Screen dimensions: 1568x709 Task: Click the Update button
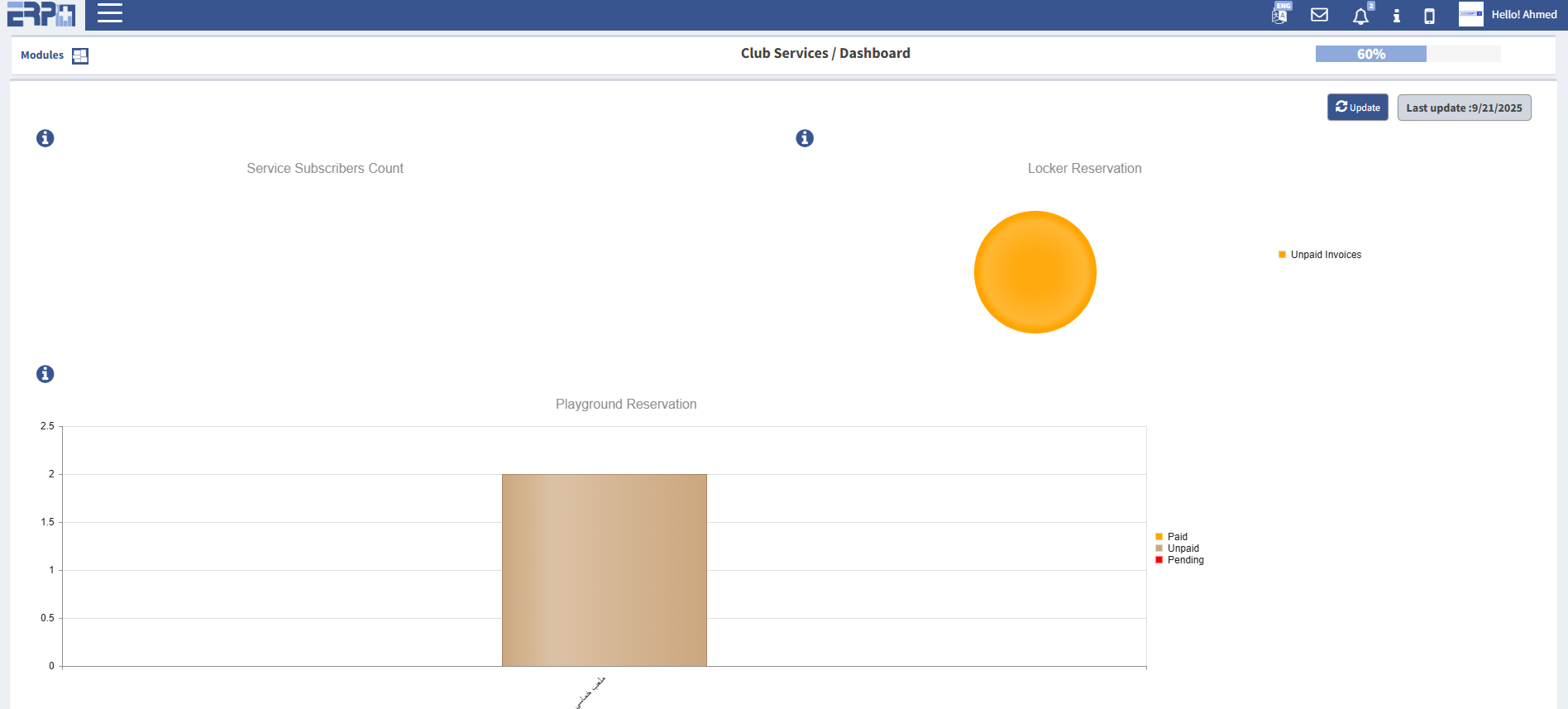(x=1357, y=108)
